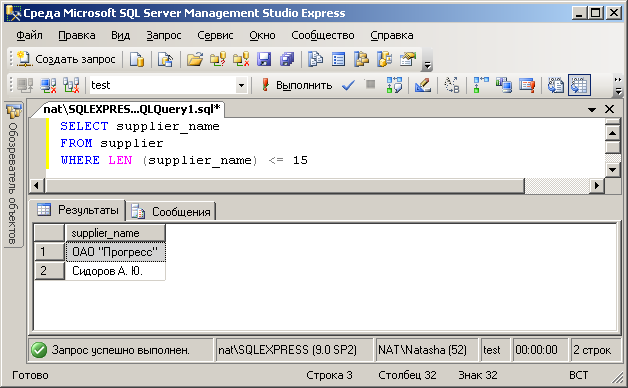The width and height of the screenshot is (628, 388).
Task: Select the Сидоров А. Ю. cell
Action: pos(115,271)
